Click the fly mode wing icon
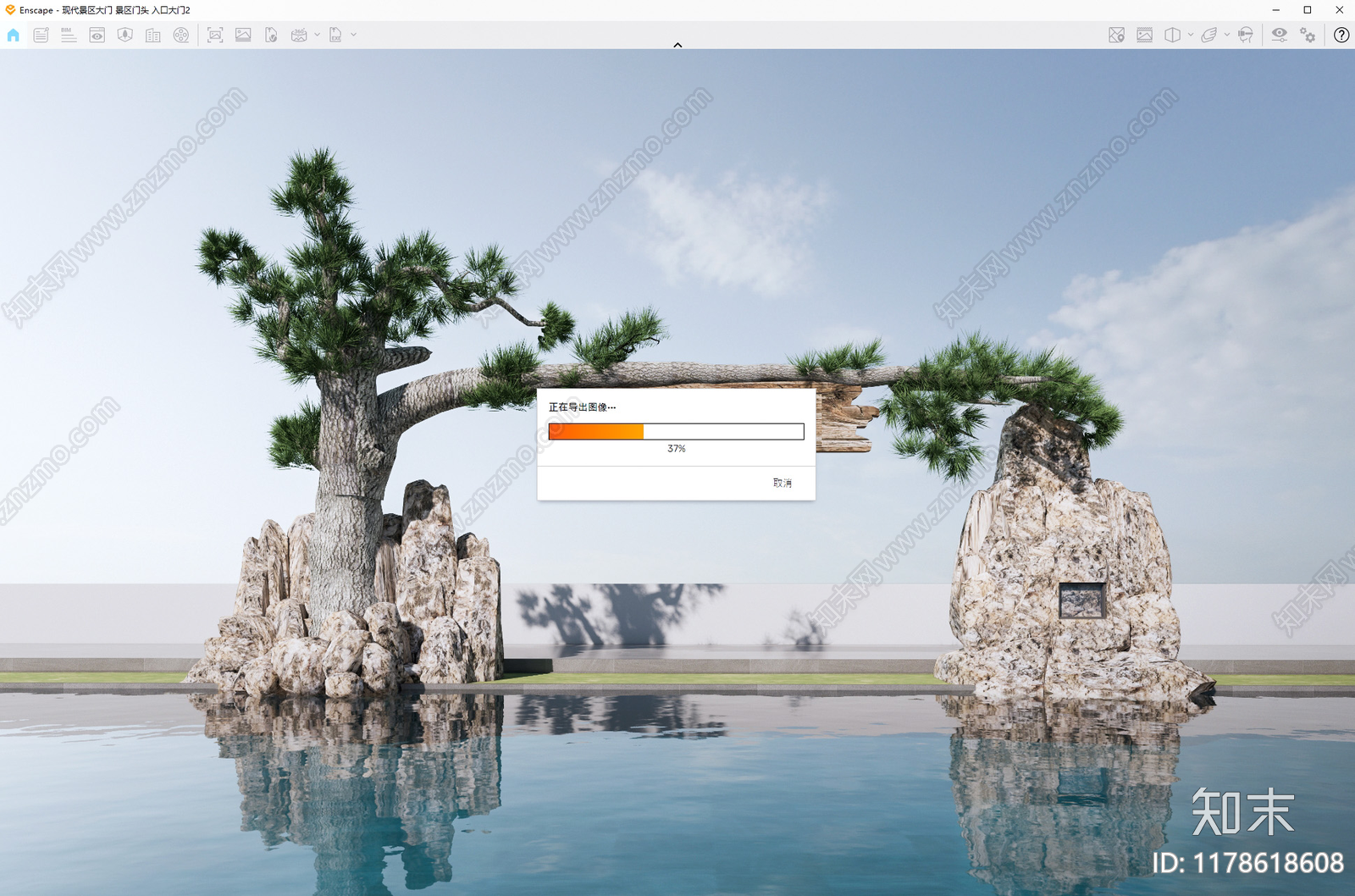 click(x=1209, y=35)
